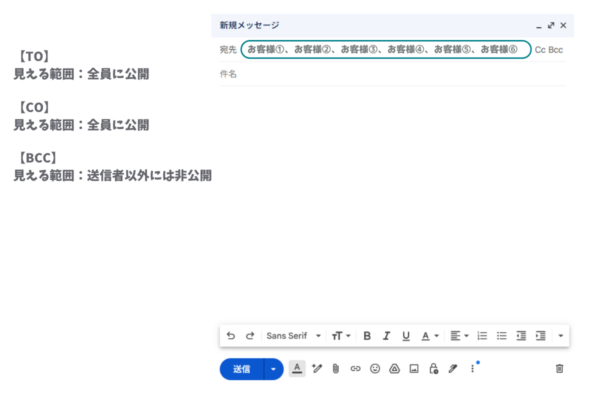Insert files from Google Drive

pyautogui.click(x=395, y=369)
